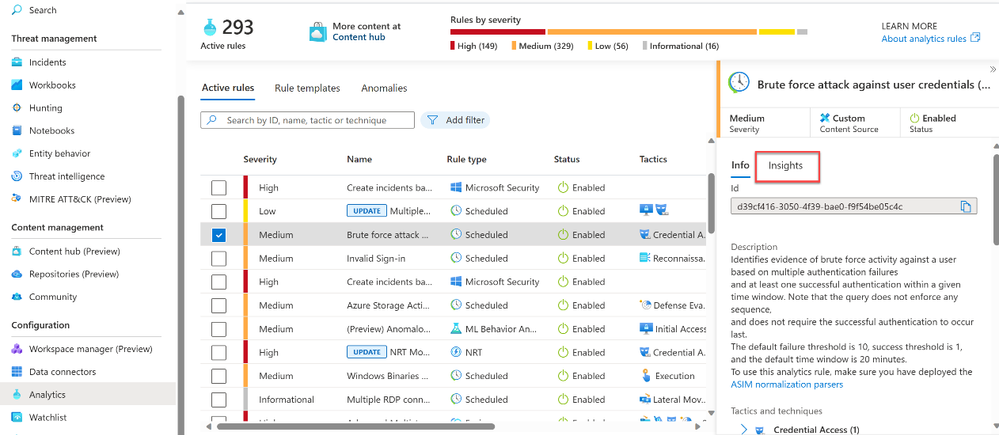Screen dimensions: 999x435
Task: Open About analytics rules link
Action: [x=924, y=38]
